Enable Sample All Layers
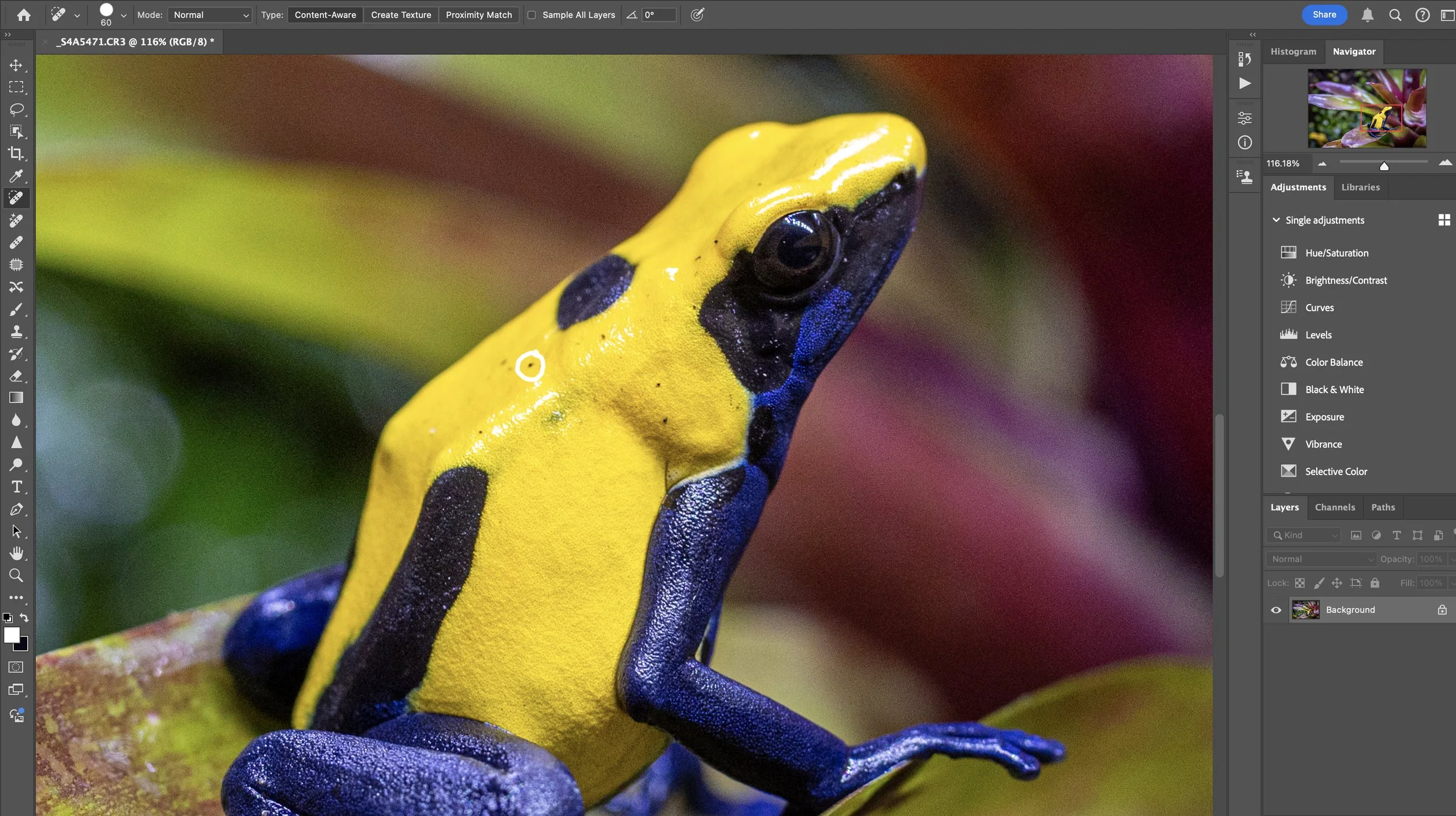This screenshot has width=1456, height=816. click(x=531, y=15)
